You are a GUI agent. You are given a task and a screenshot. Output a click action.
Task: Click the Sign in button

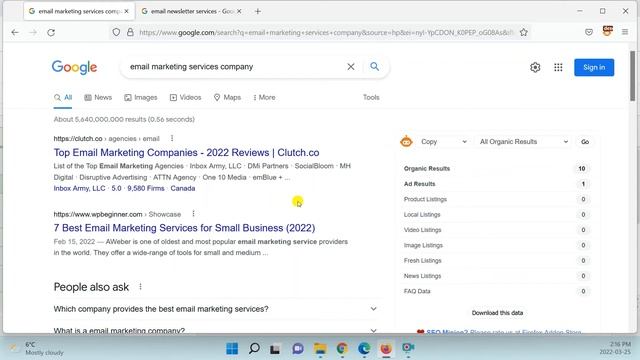(594, 67)
